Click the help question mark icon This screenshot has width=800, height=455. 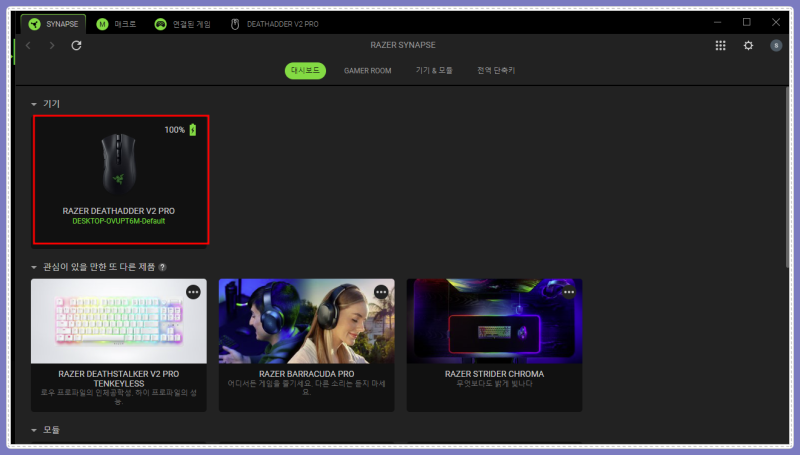(x=162, y=267)
